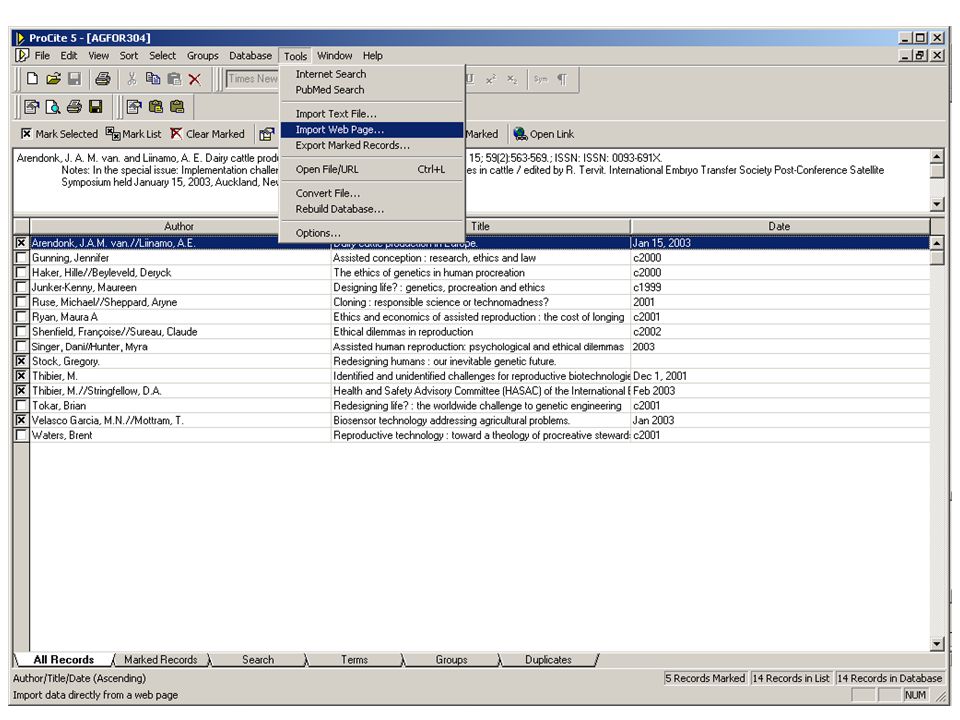Switch to the Marked Records tab
Image resolution: width=960 pixels, height=720 pixels.
pos(161,660)
